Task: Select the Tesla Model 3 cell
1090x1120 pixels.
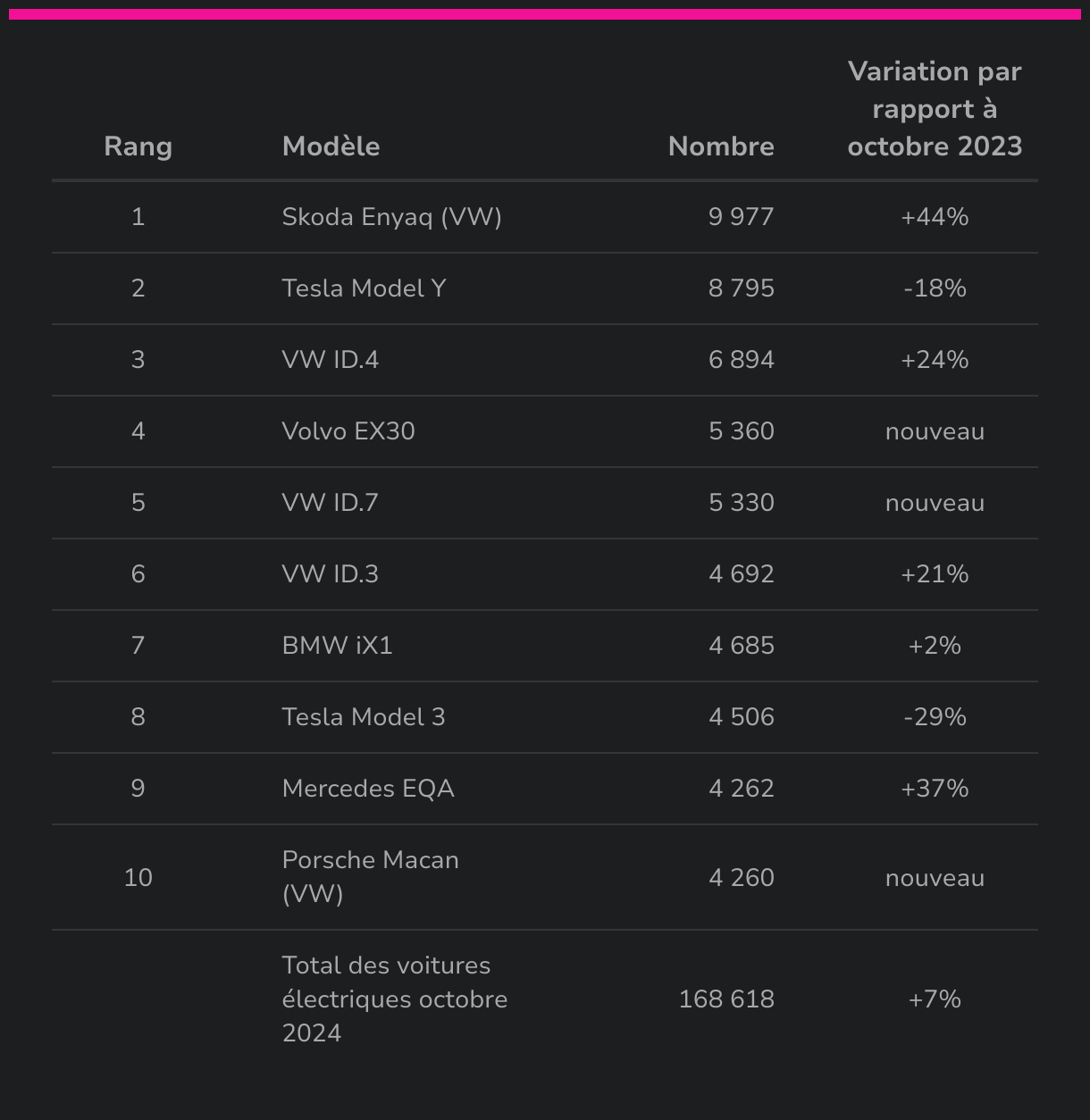Action: coord(364,717)
